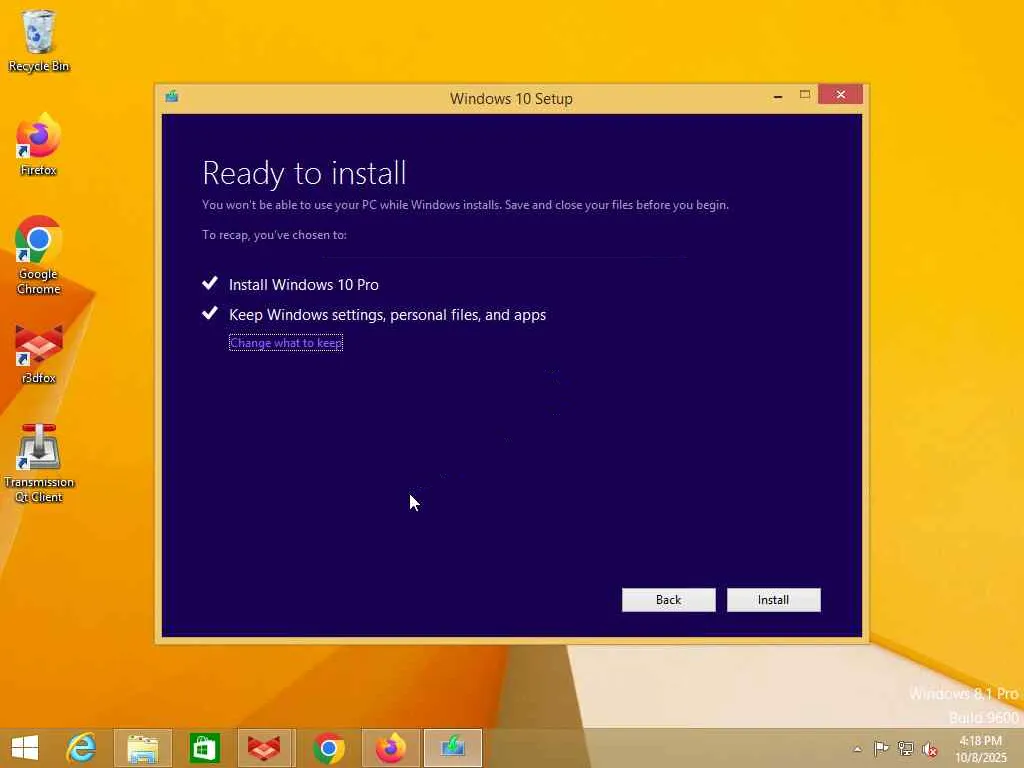Click the 'Ready to install' heading
1024x768 pixels.
[304, 173]
